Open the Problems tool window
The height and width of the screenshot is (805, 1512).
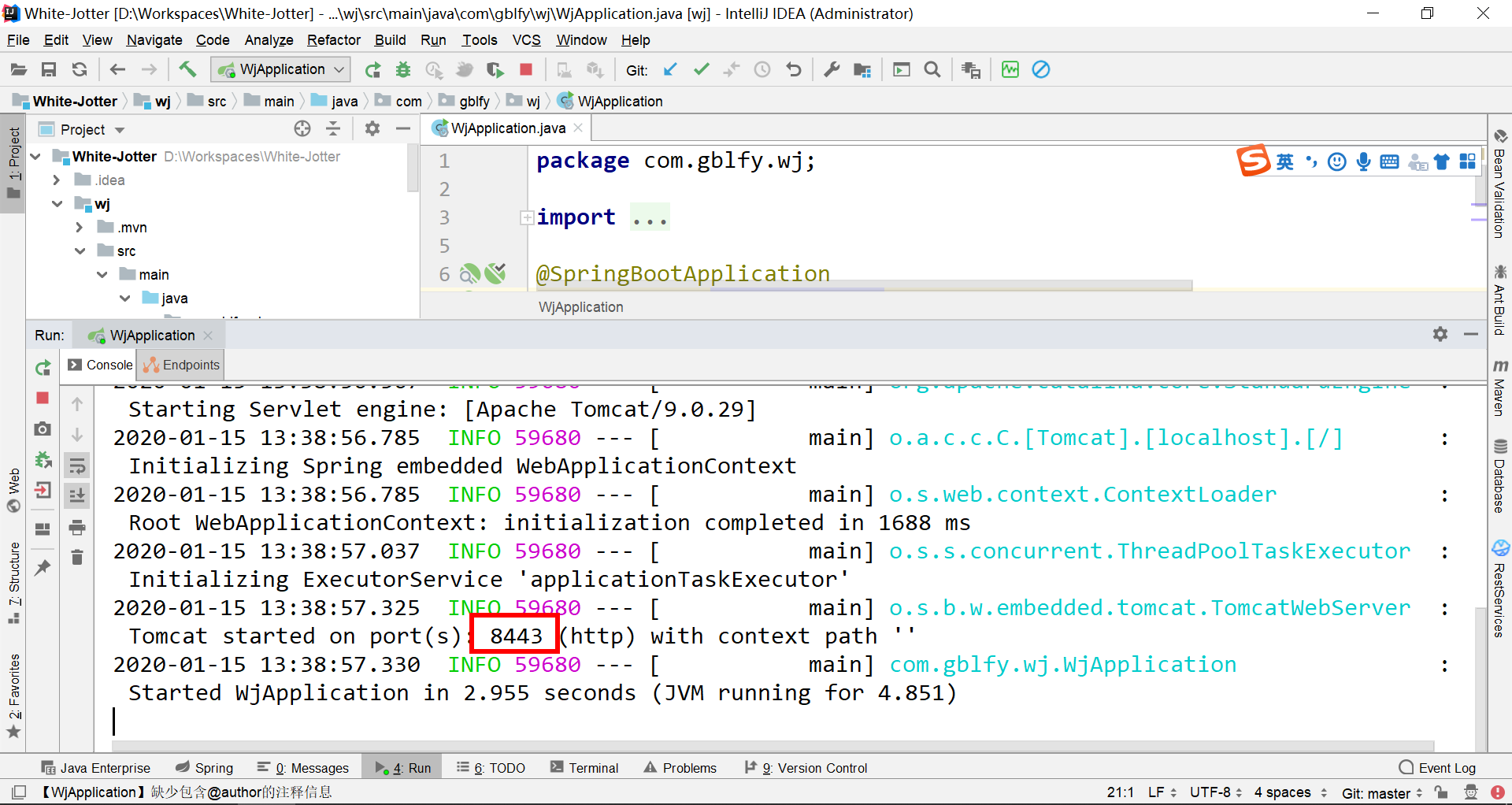click(x=680, y=768)
